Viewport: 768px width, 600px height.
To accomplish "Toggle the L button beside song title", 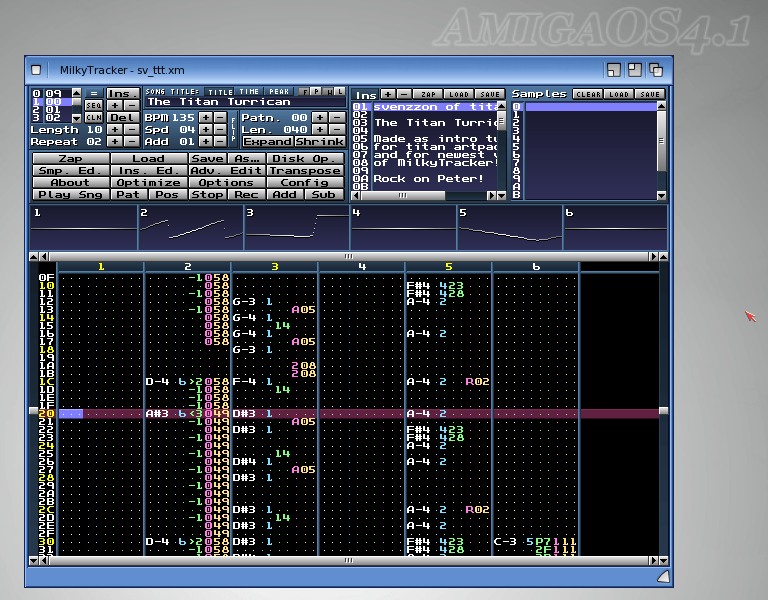I will [x=341, y=91].
